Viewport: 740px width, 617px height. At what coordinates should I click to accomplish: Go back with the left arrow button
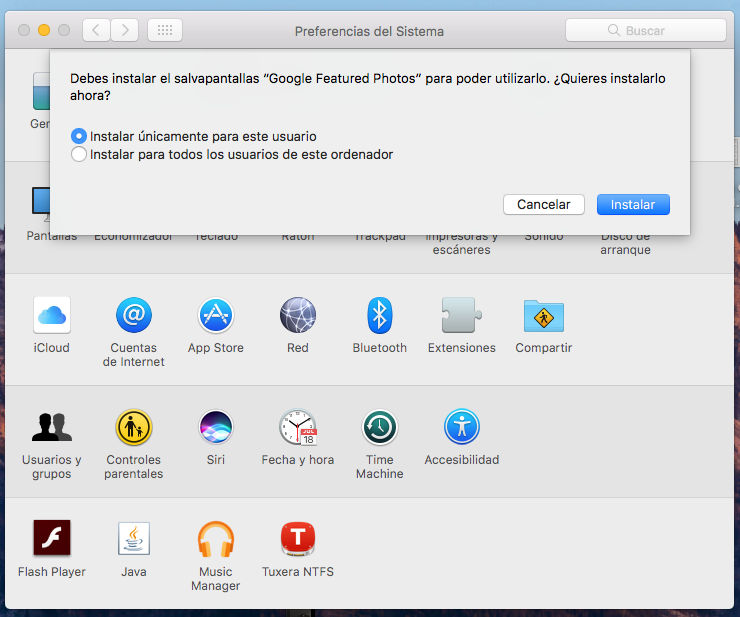tap(96, 31)
